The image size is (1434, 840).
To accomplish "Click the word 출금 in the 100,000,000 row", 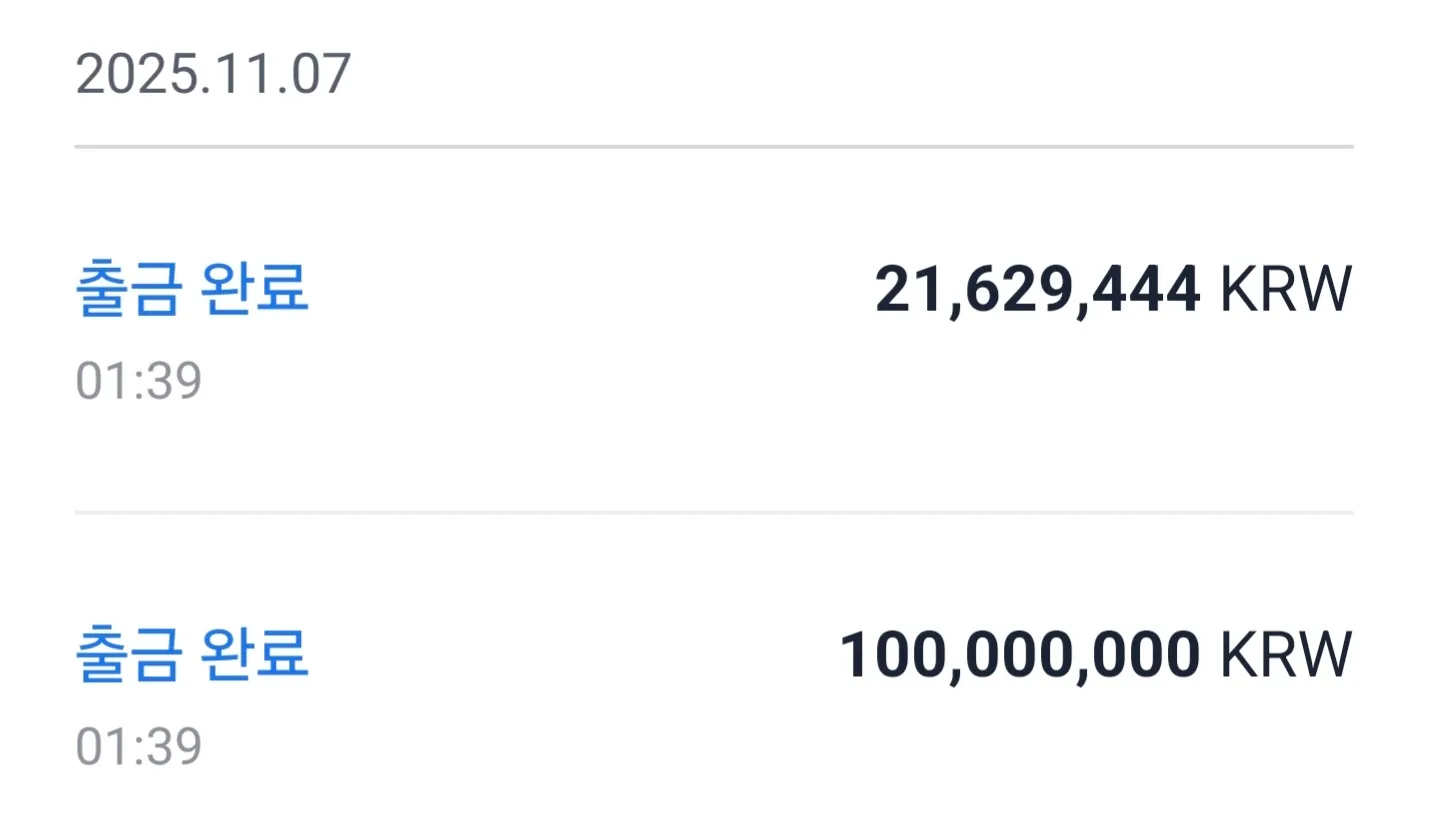I will (129, 655).
